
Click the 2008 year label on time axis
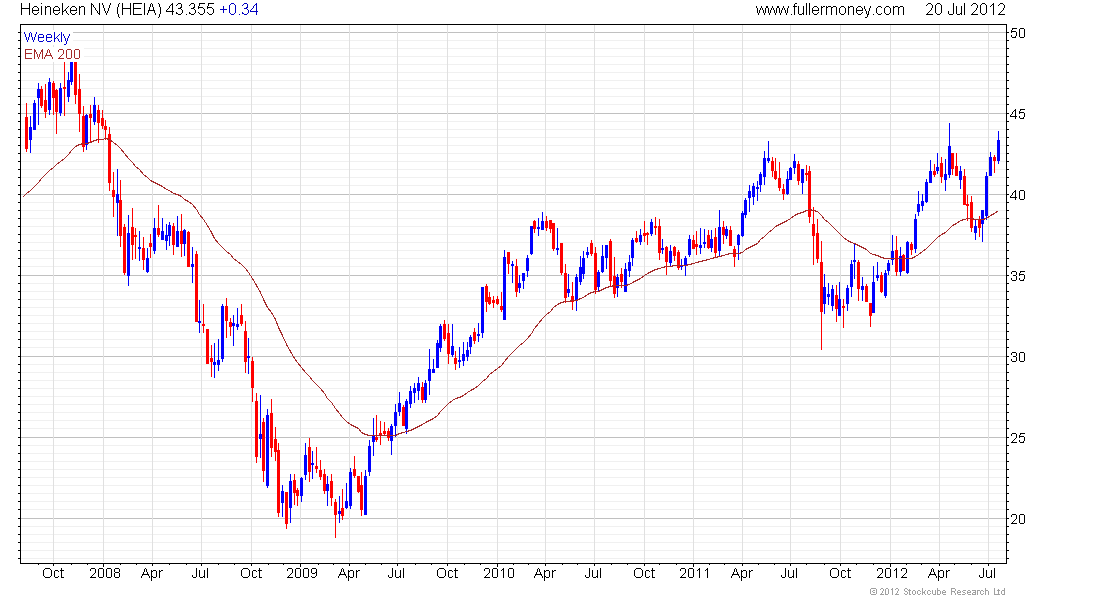click(x=105, y=573)
